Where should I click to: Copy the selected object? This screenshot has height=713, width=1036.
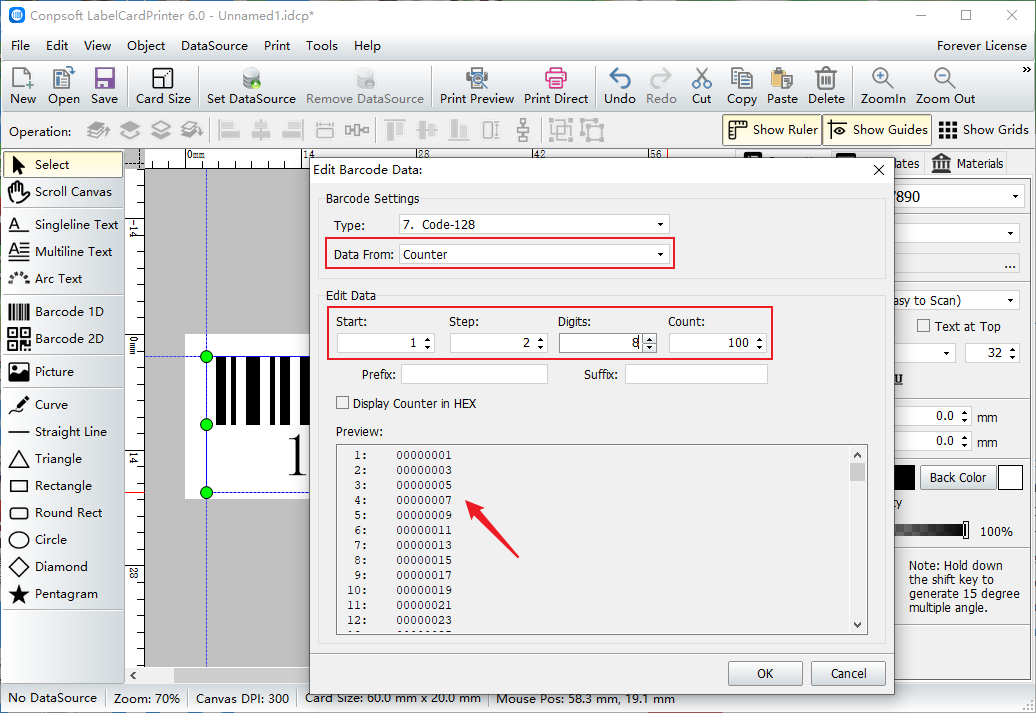(x=741, y=86)
